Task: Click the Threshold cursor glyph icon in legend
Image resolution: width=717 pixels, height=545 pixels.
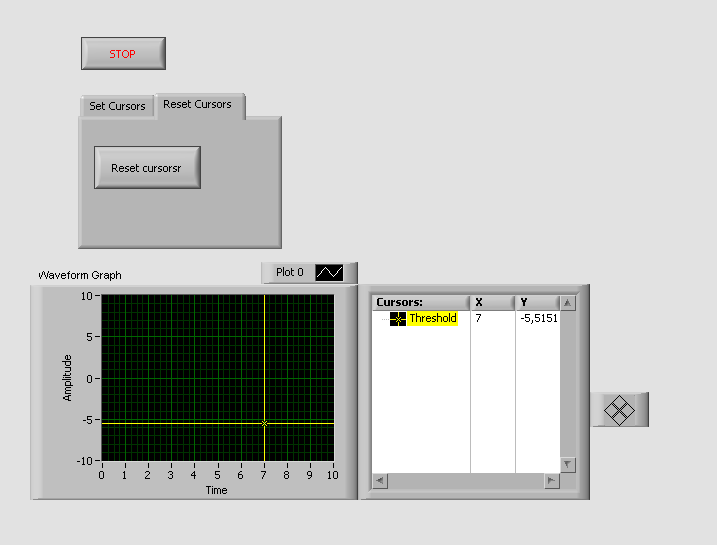Action: pyautogui.click(x=398, y=319)
